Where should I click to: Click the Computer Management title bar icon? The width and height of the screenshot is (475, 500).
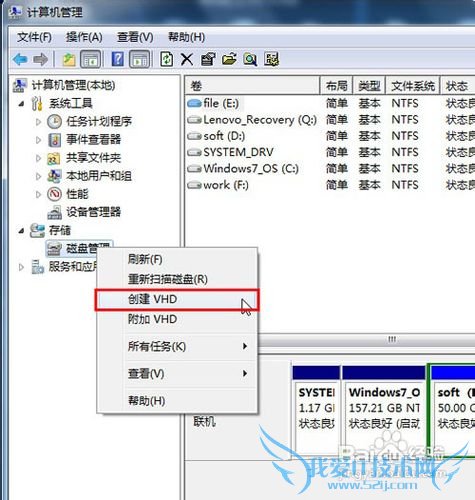(15, 12)
